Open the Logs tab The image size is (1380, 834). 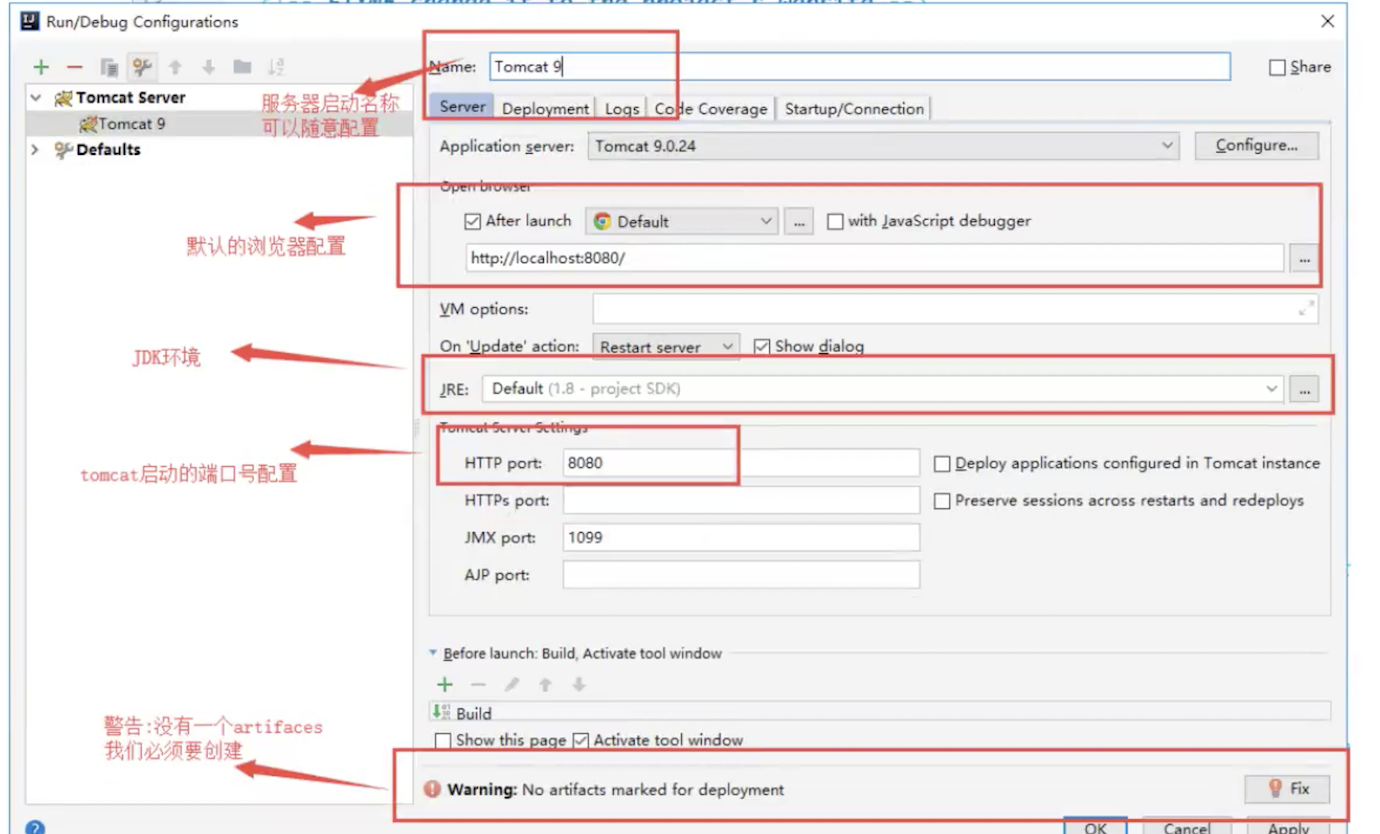point(622,108)
